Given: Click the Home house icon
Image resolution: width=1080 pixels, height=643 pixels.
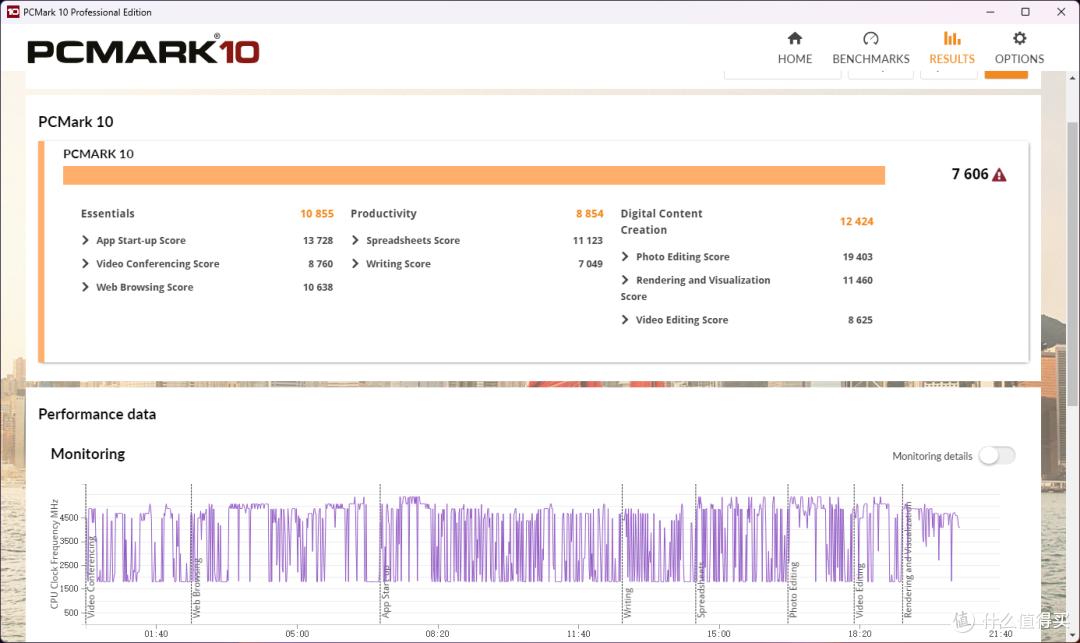Looking at the screenshot, I should point(795,38).
